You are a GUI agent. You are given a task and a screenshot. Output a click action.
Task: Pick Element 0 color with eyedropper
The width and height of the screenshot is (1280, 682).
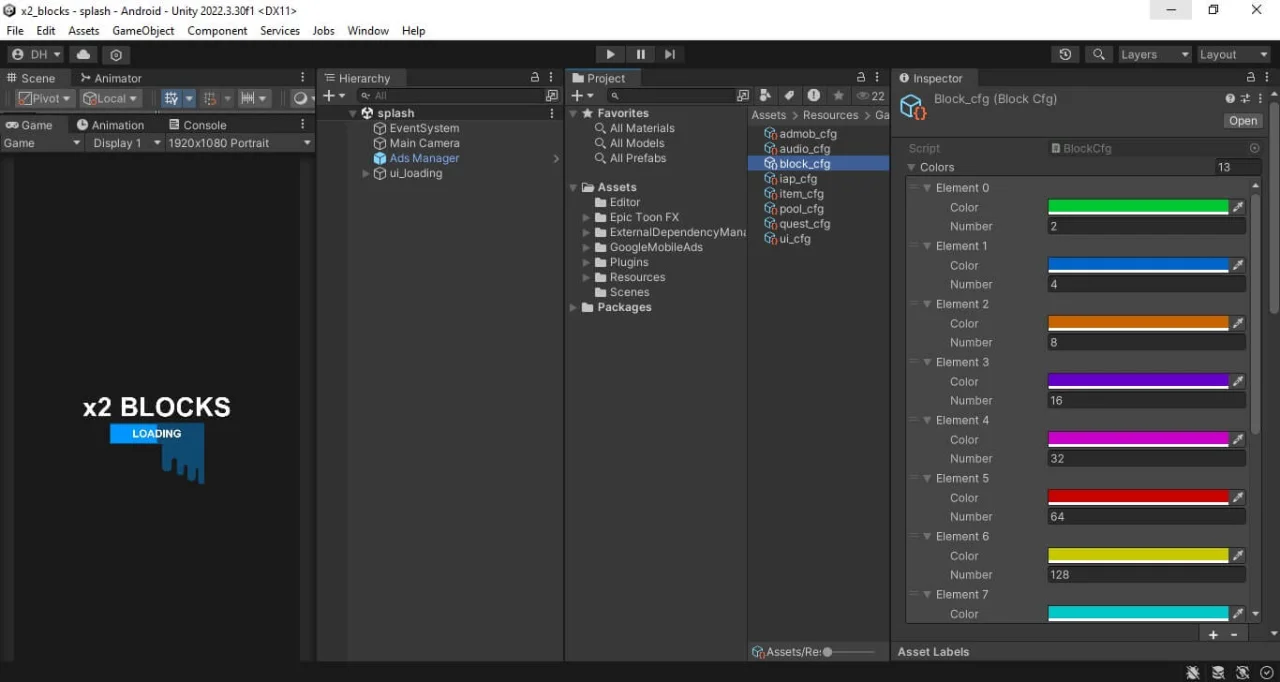pyautogui.click(x=1238, y=208)
